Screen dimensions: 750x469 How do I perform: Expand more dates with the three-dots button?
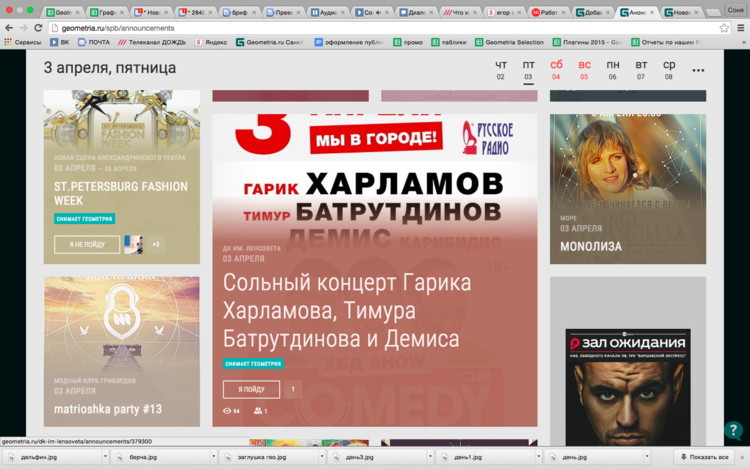pos(698,70)
